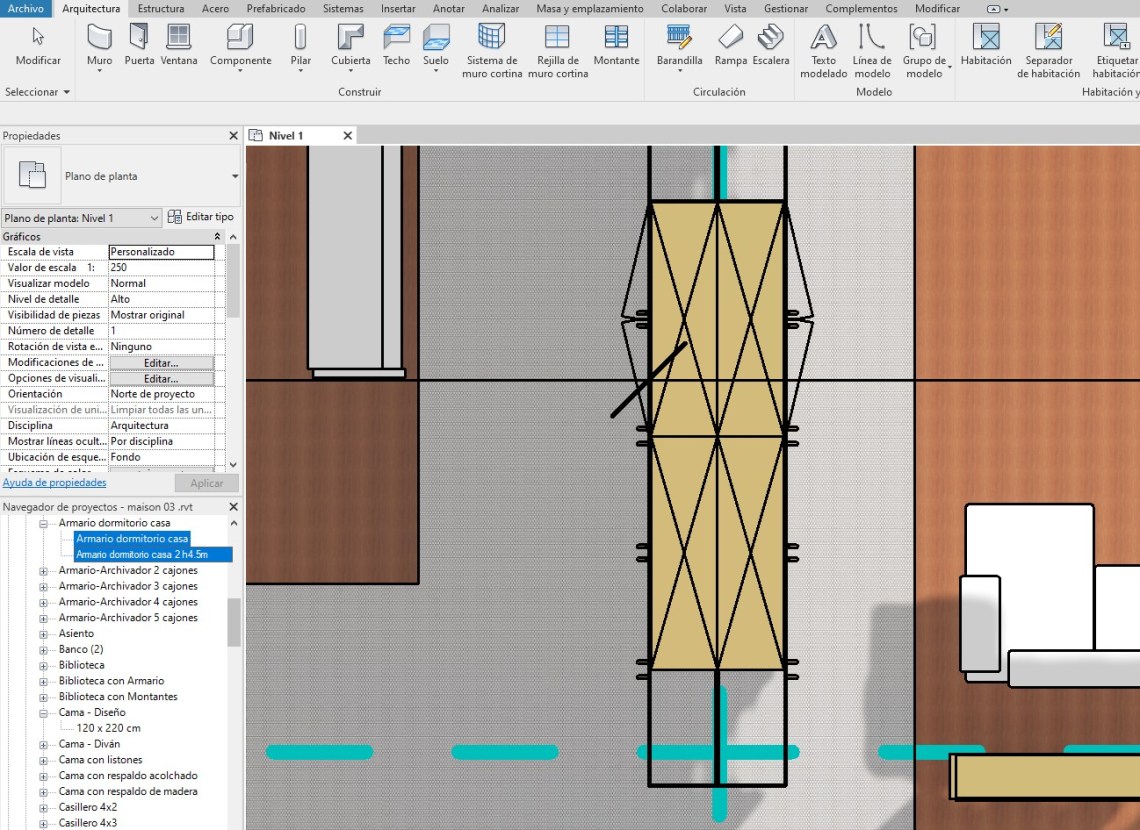Expand the Armario-Archivador 2 cajones node
The height and width of the screenshot is (830, 1140).
(x=44, y=571)
